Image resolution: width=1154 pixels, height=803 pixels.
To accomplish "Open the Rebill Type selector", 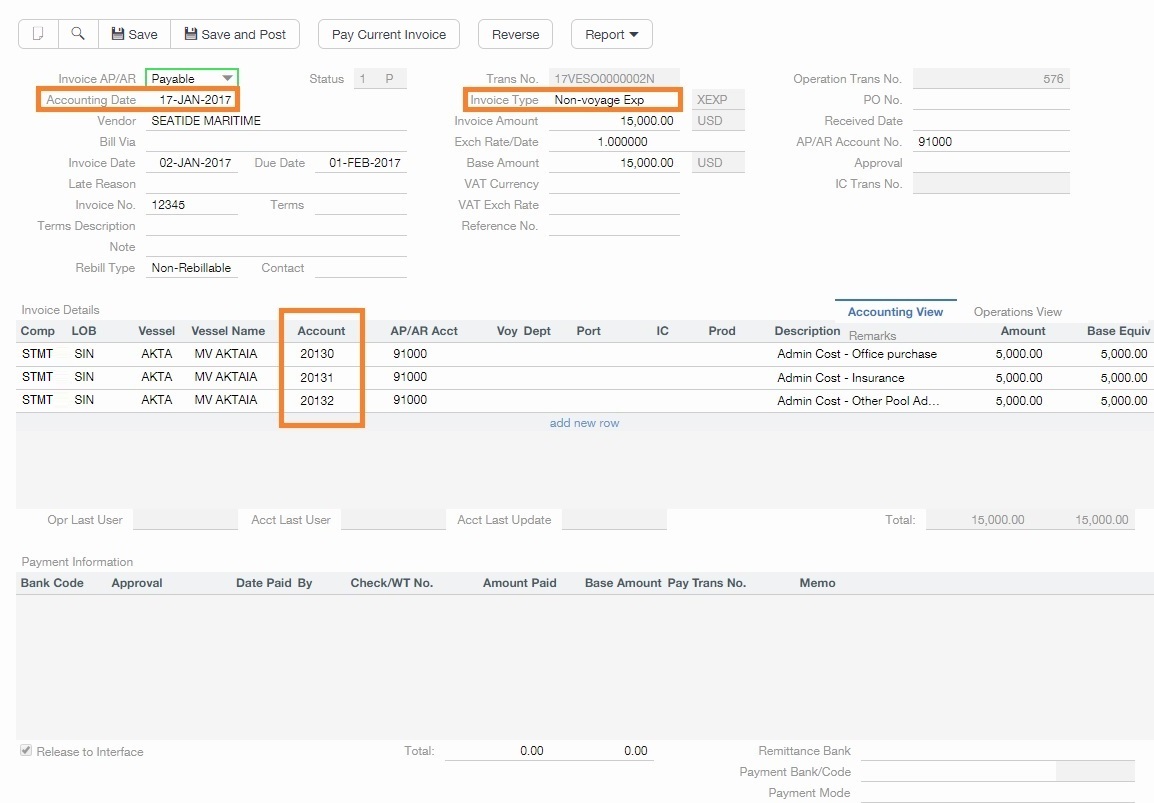I will click(191, 268).
